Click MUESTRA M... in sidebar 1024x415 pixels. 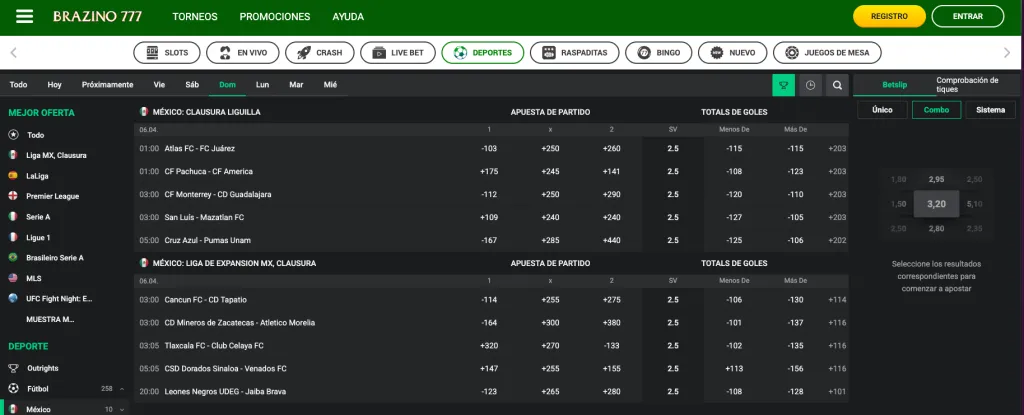click(50, 320)
